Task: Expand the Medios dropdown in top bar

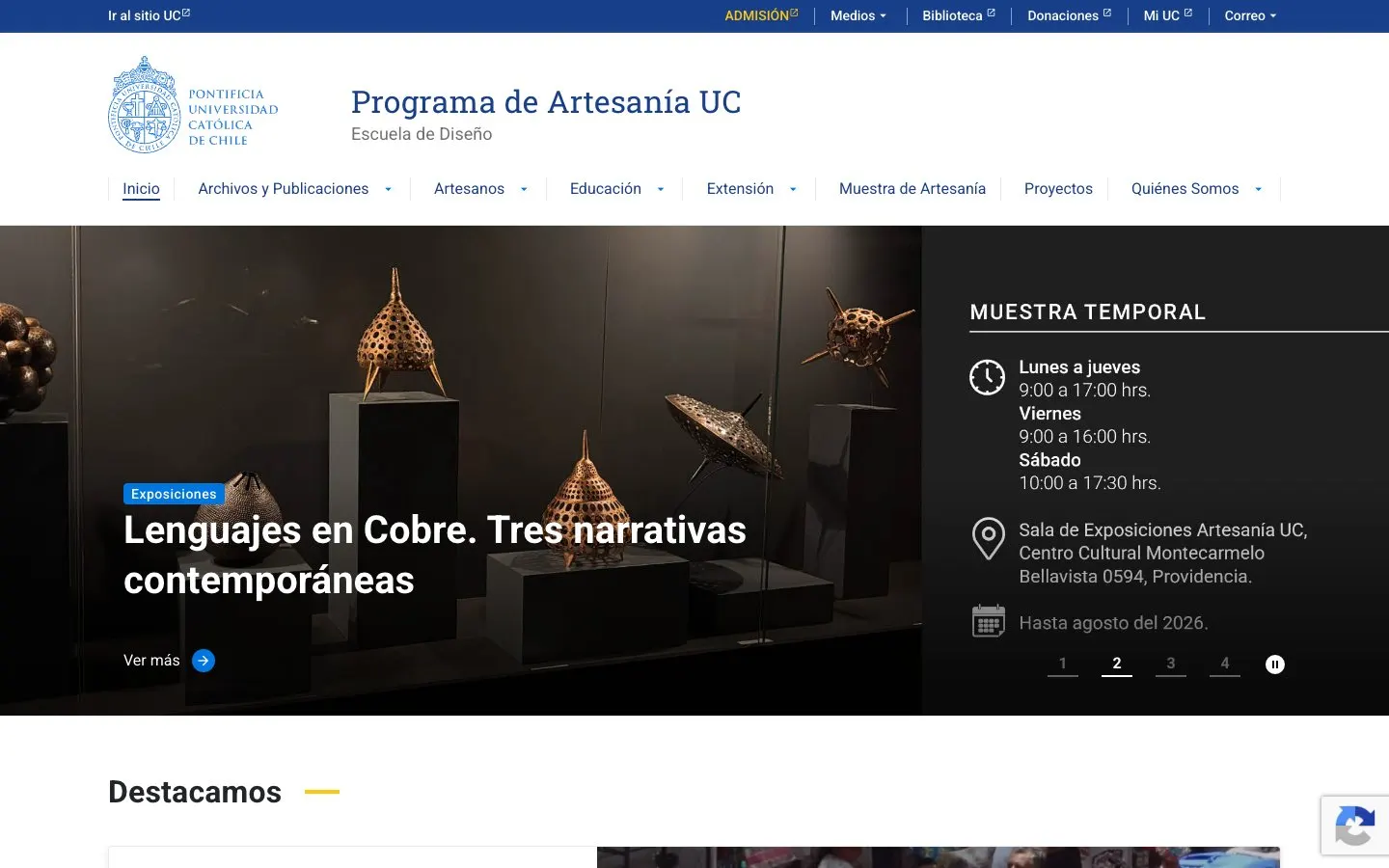Action: pos(858,15)
